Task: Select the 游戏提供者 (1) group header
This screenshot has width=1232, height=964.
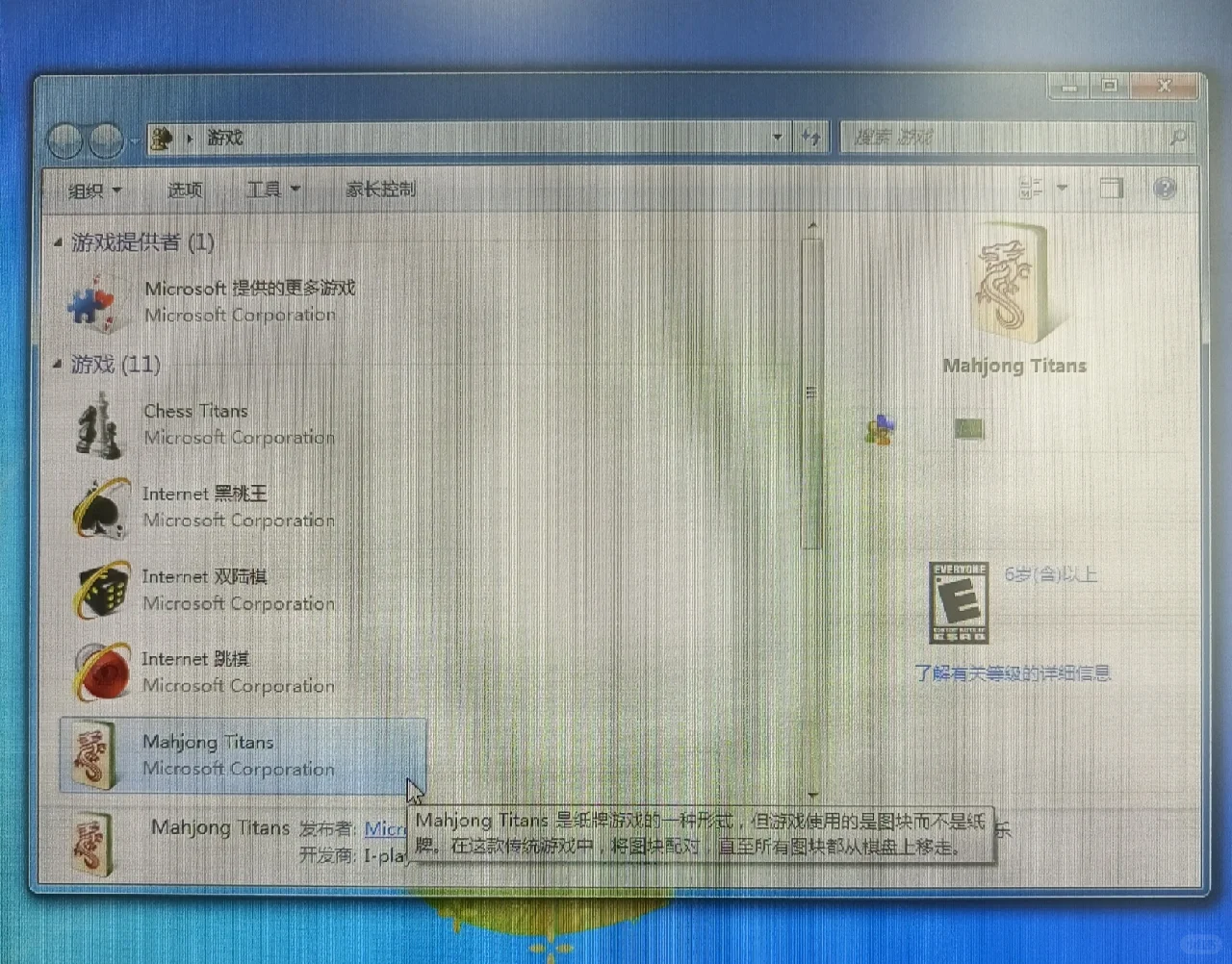Action: click(x=142, y=242)
